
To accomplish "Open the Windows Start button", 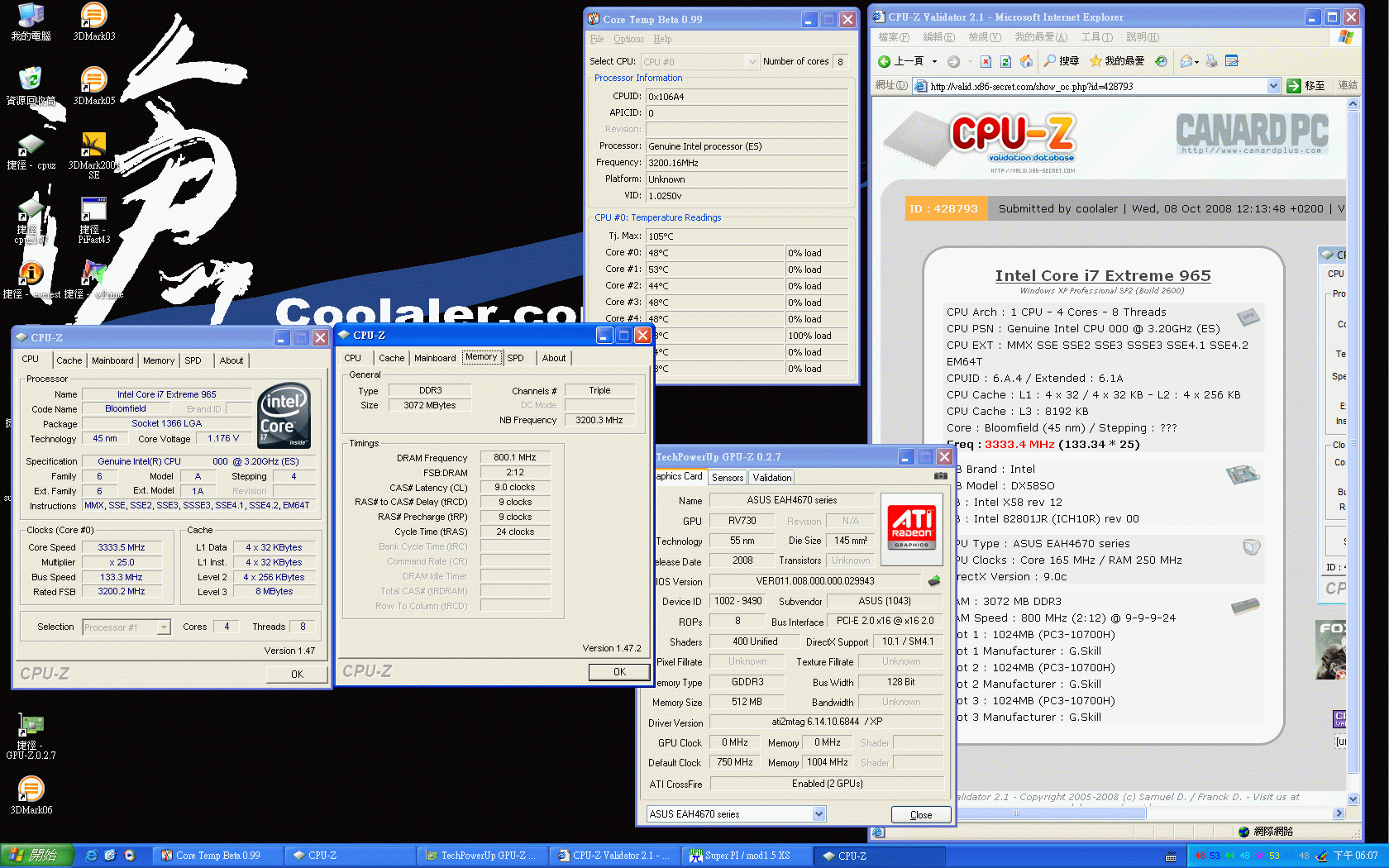I will (x=36, y=856).
